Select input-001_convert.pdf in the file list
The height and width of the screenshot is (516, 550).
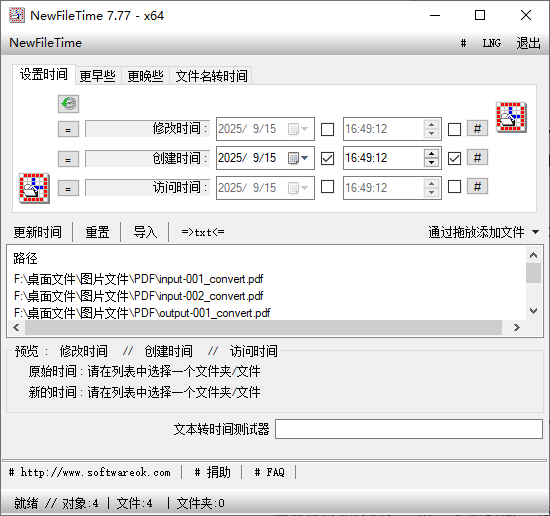139,279
